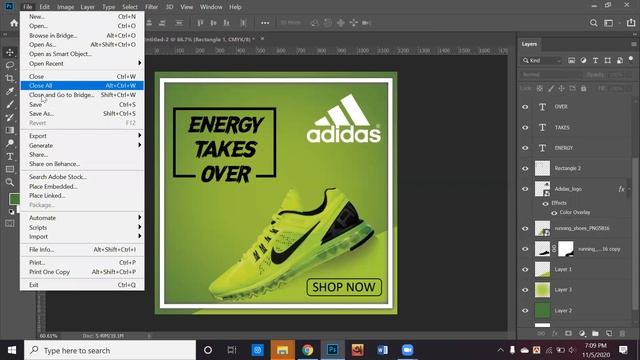Hide Layer 2 visibility eye

pos(525,311)
